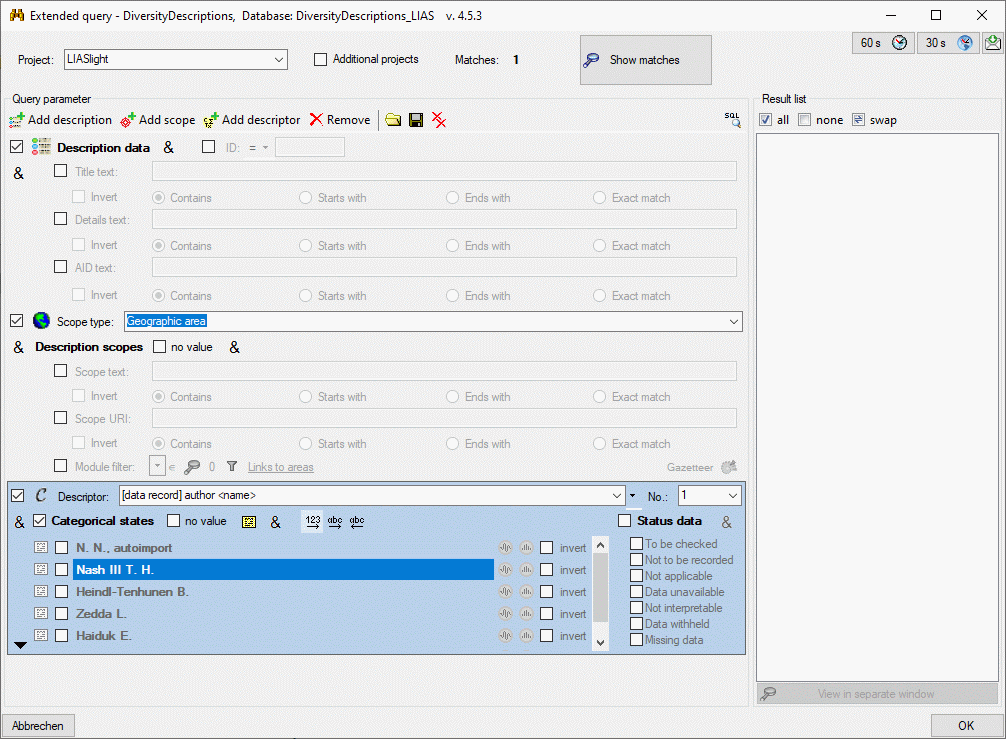This screenshot has width=1006, height=739.
Task: Open the Links to areas link
Action: [280, 467]
